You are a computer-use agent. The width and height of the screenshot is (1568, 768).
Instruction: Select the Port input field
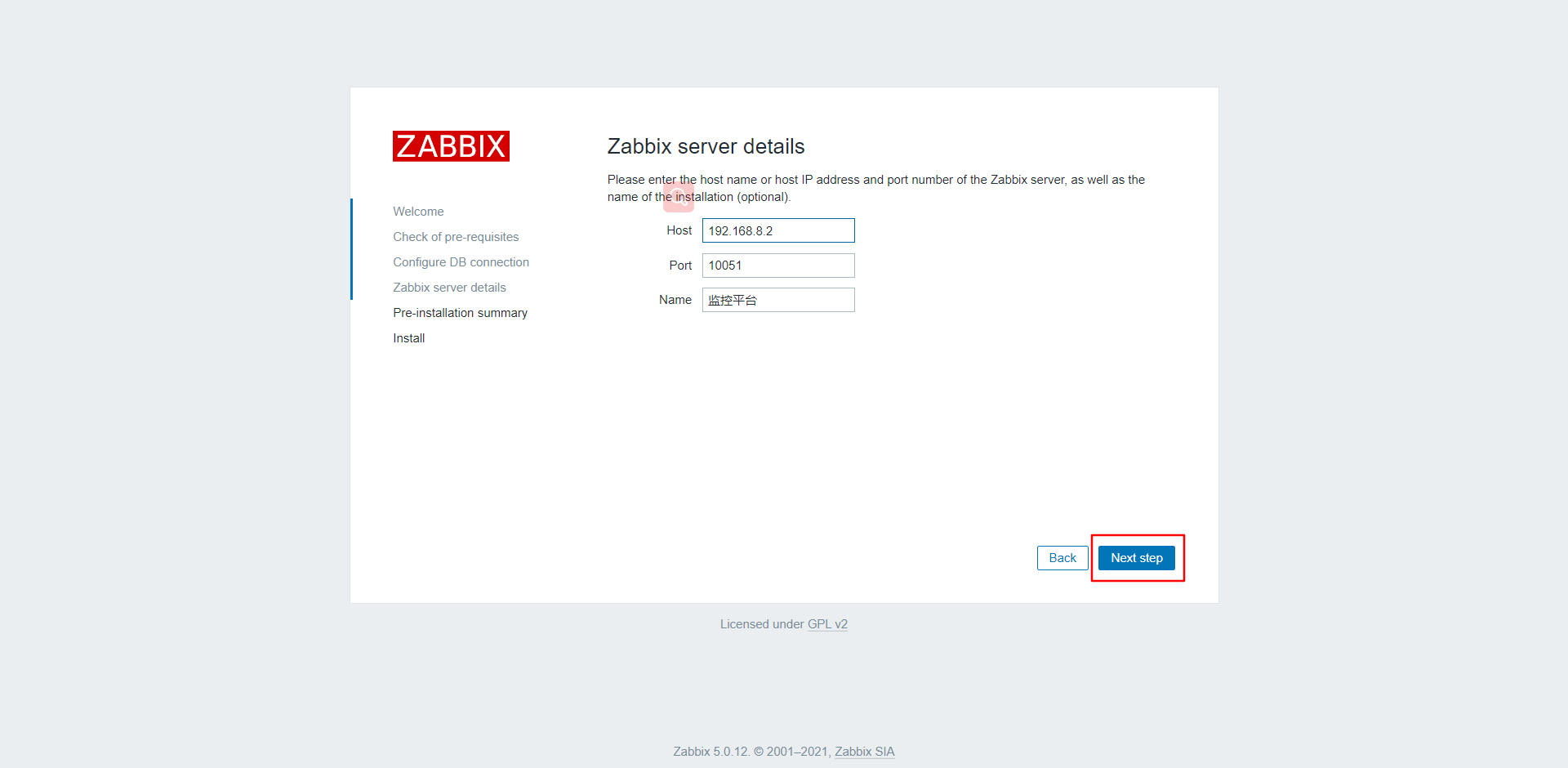click(x=778, y=266)
